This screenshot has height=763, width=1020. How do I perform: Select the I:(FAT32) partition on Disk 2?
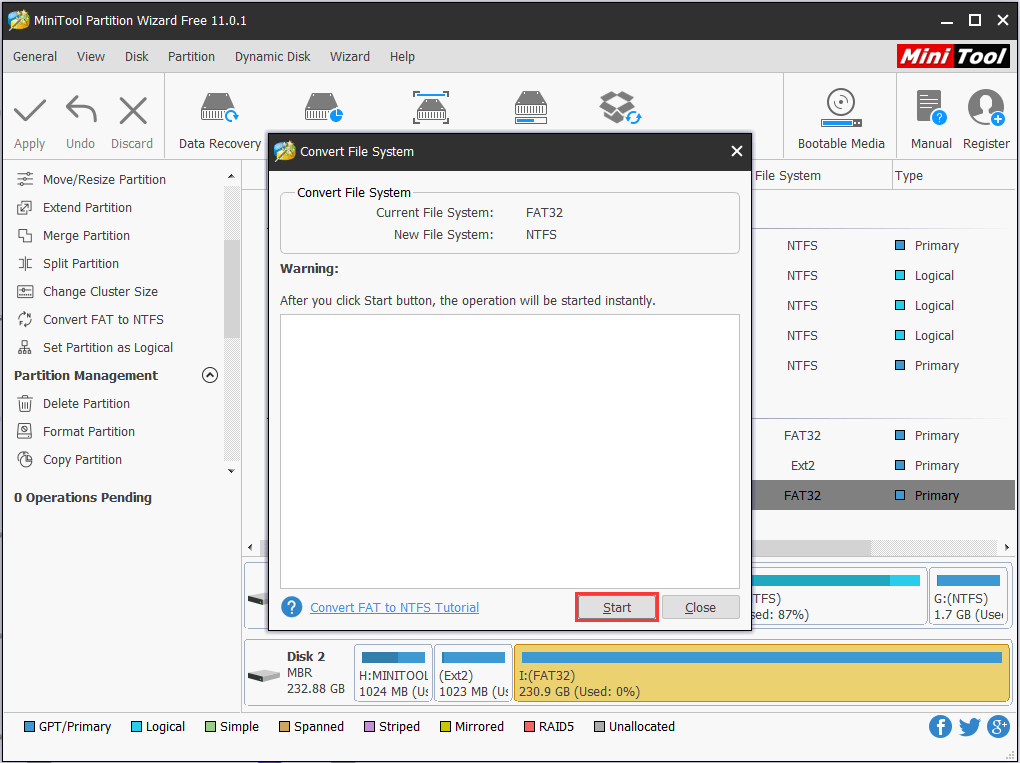pyautogui.click(x=760, y=672)
